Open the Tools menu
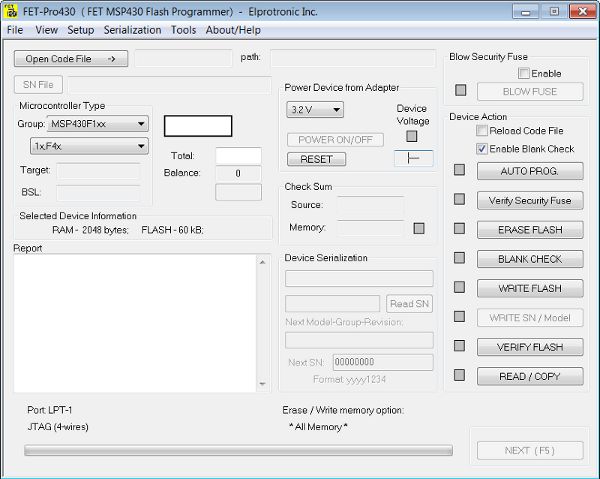Image resolution: width=600 pixels, height=479 pixels. [x=183, y=30]
